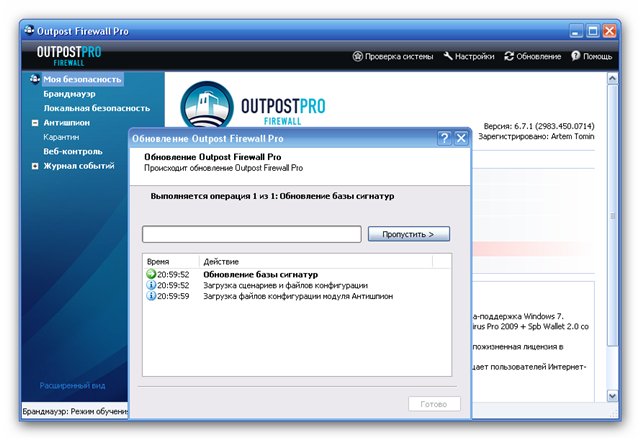
Task: Click the Моя безопасность sidebar icon
Action: coord(35,79)
